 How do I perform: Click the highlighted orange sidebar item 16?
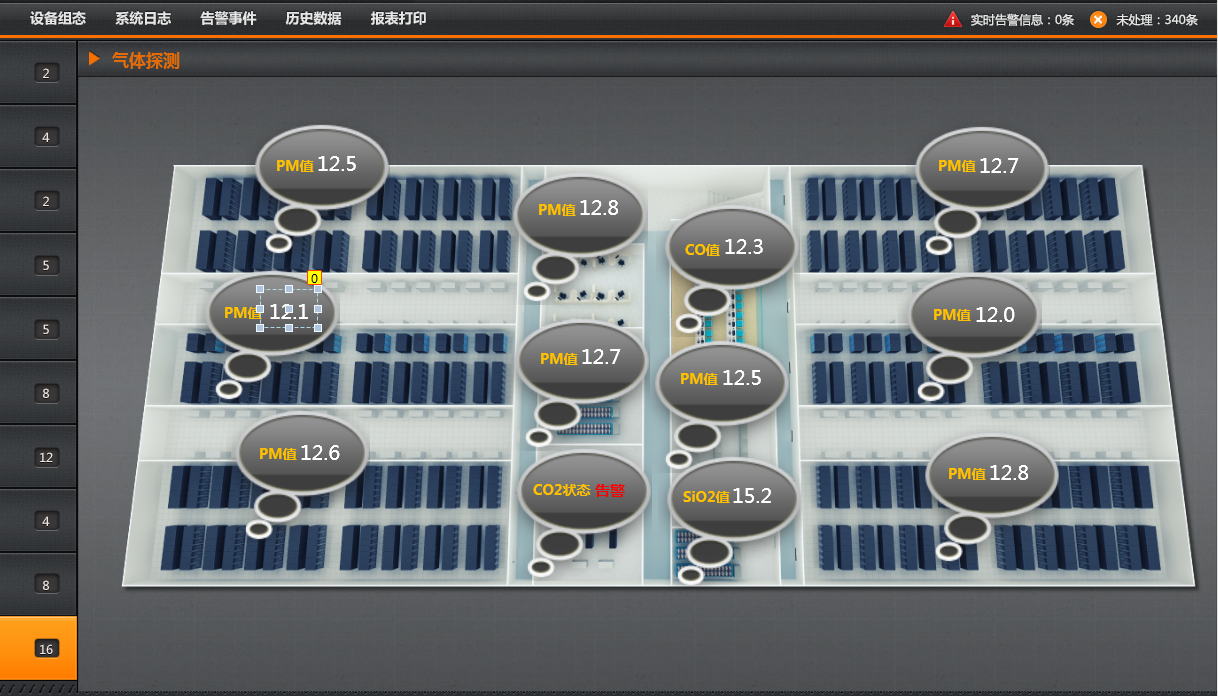coord(45,649)
